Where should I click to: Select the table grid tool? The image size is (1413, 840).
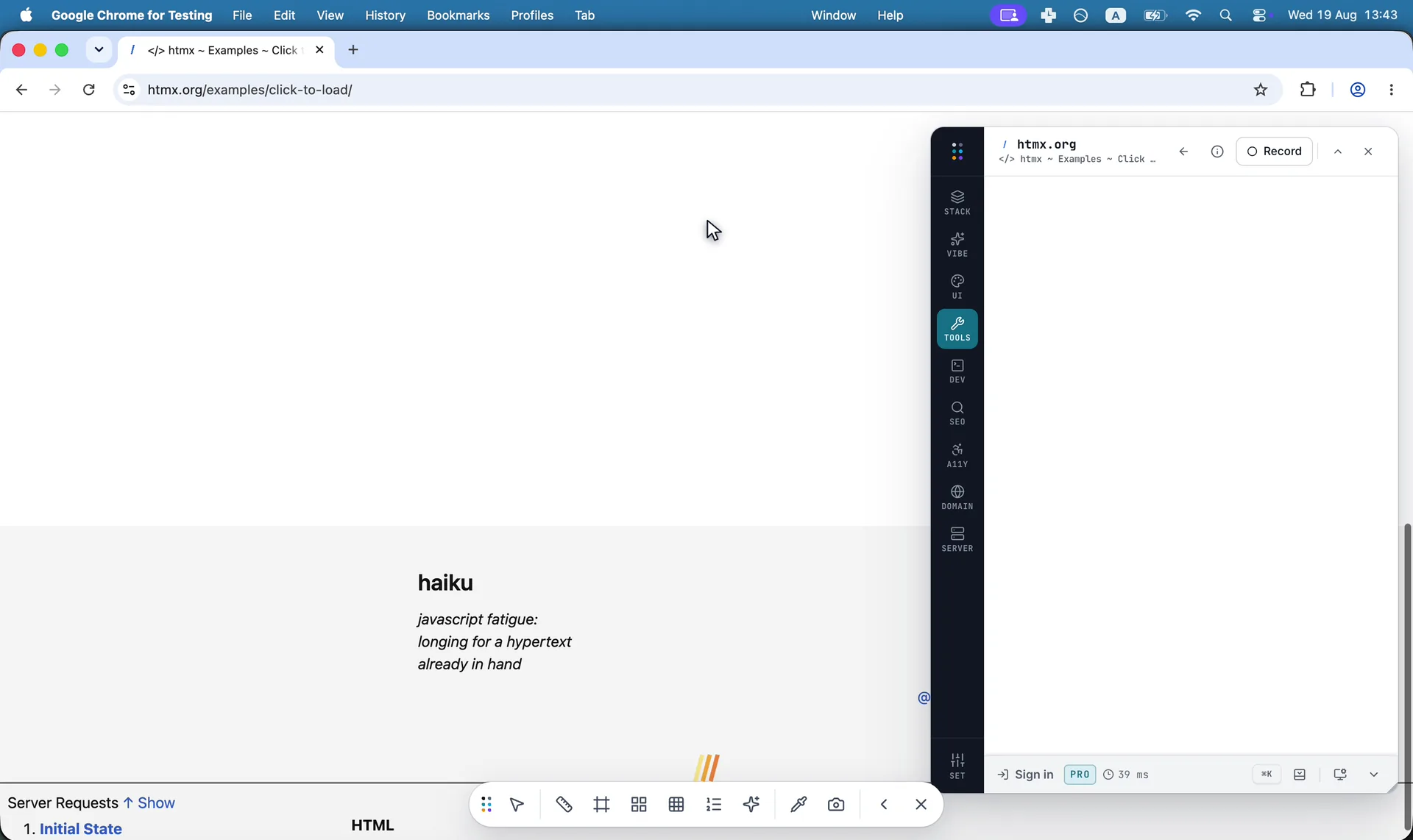(676, 804)
